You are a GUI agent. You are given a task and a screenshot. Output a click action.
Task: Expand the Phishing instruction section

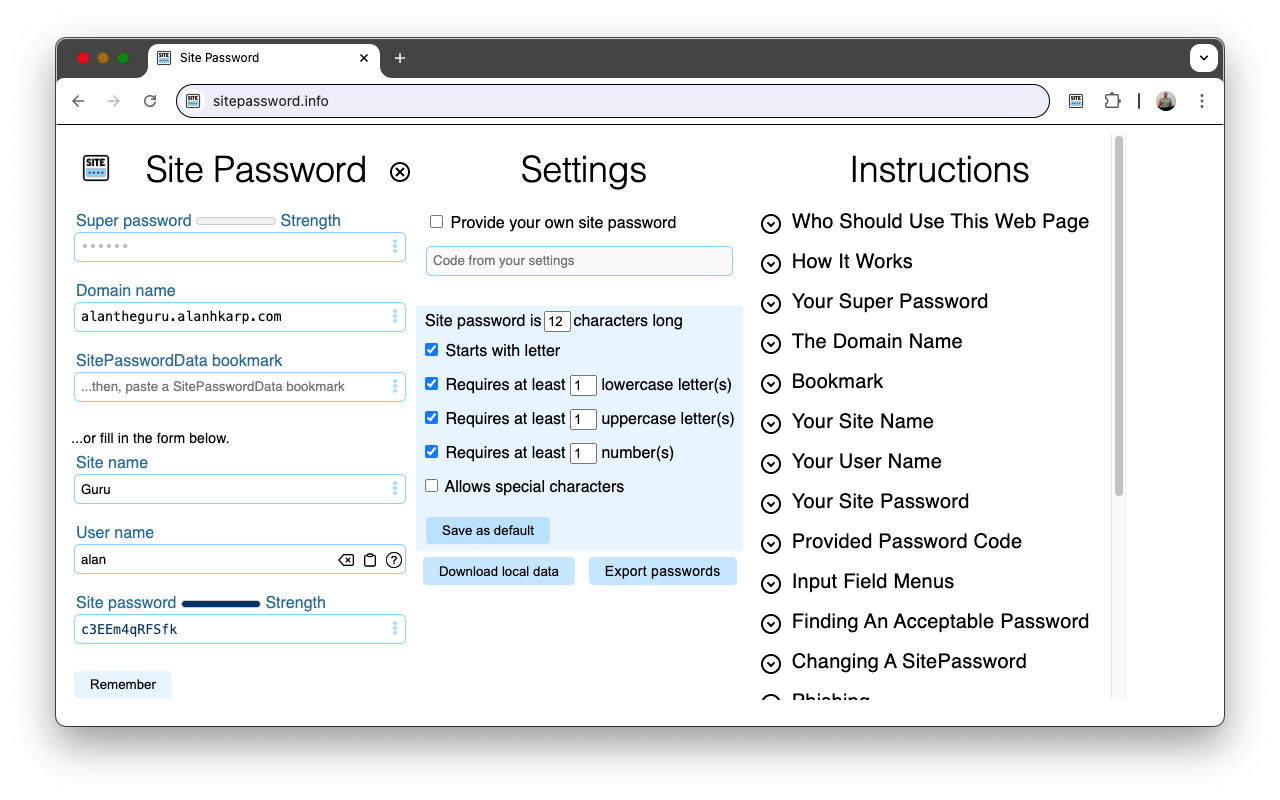(771, 698)
